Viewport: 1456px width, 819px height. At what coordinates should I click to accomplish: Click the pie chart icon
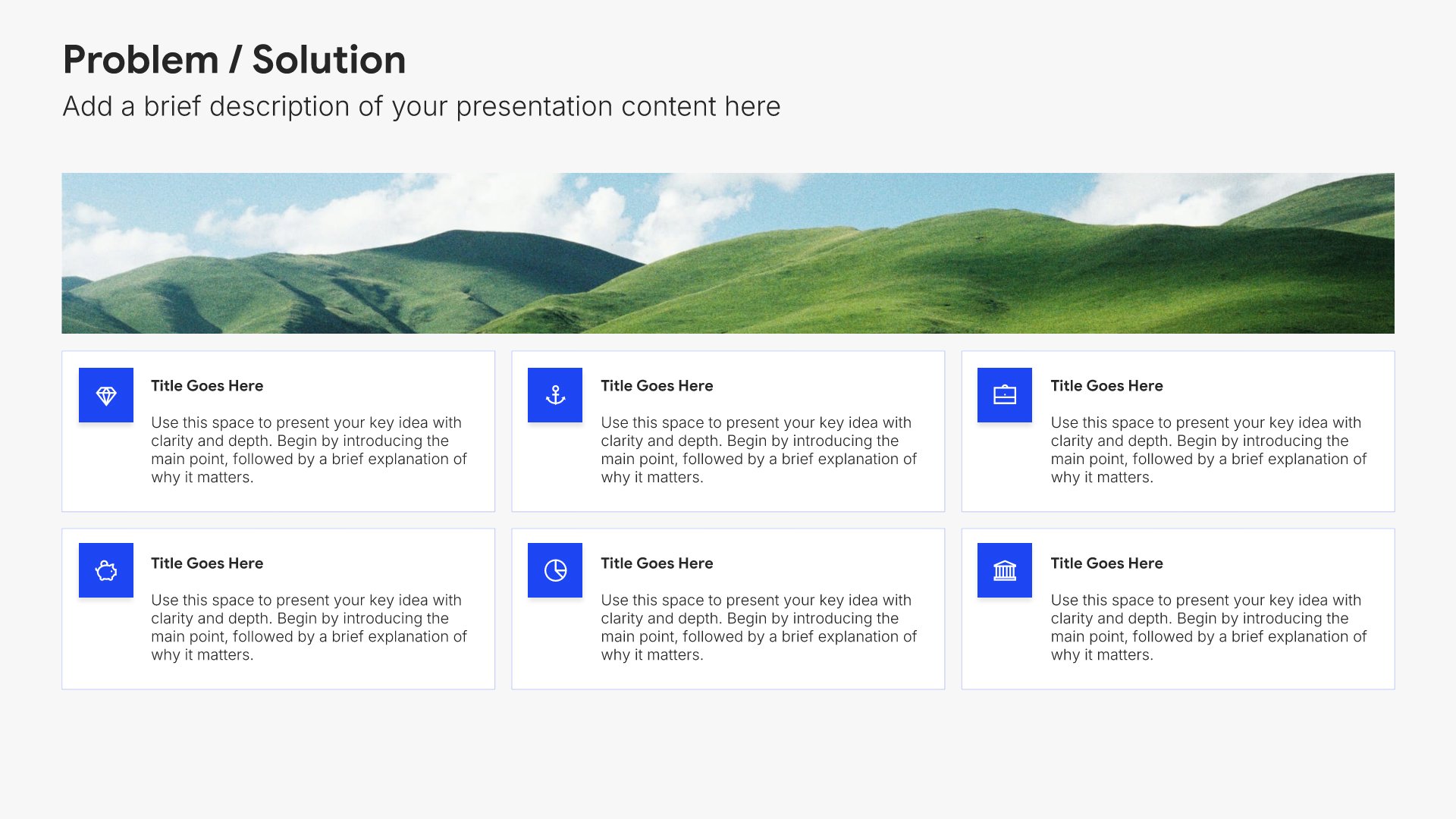click(555, 570)
